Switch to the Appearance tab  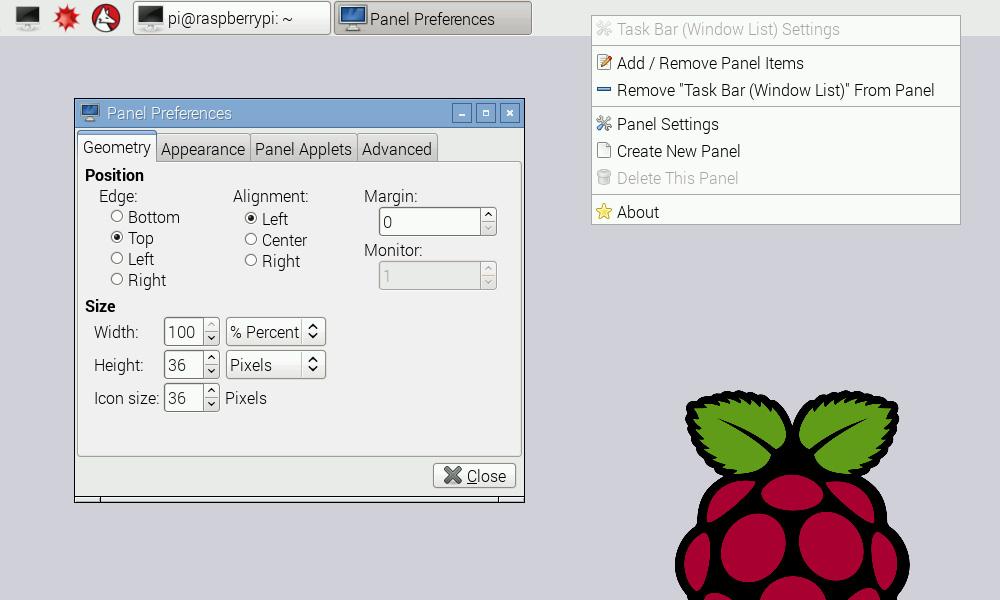click(x=203, y=148)
